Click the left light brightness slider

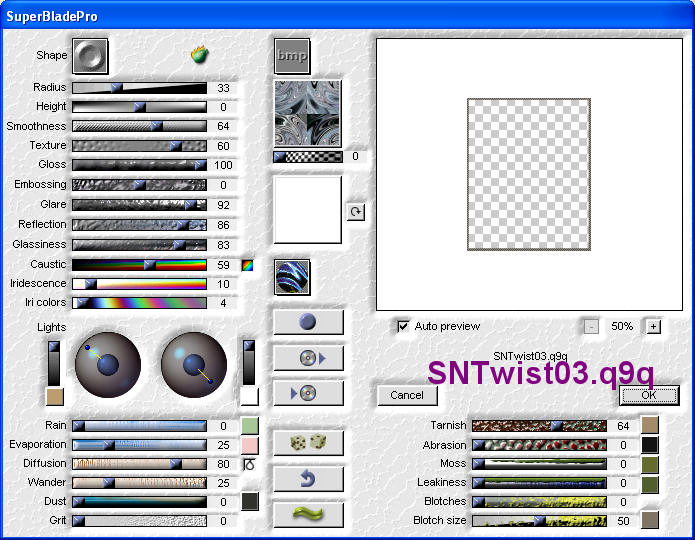(x=54, y=363)
